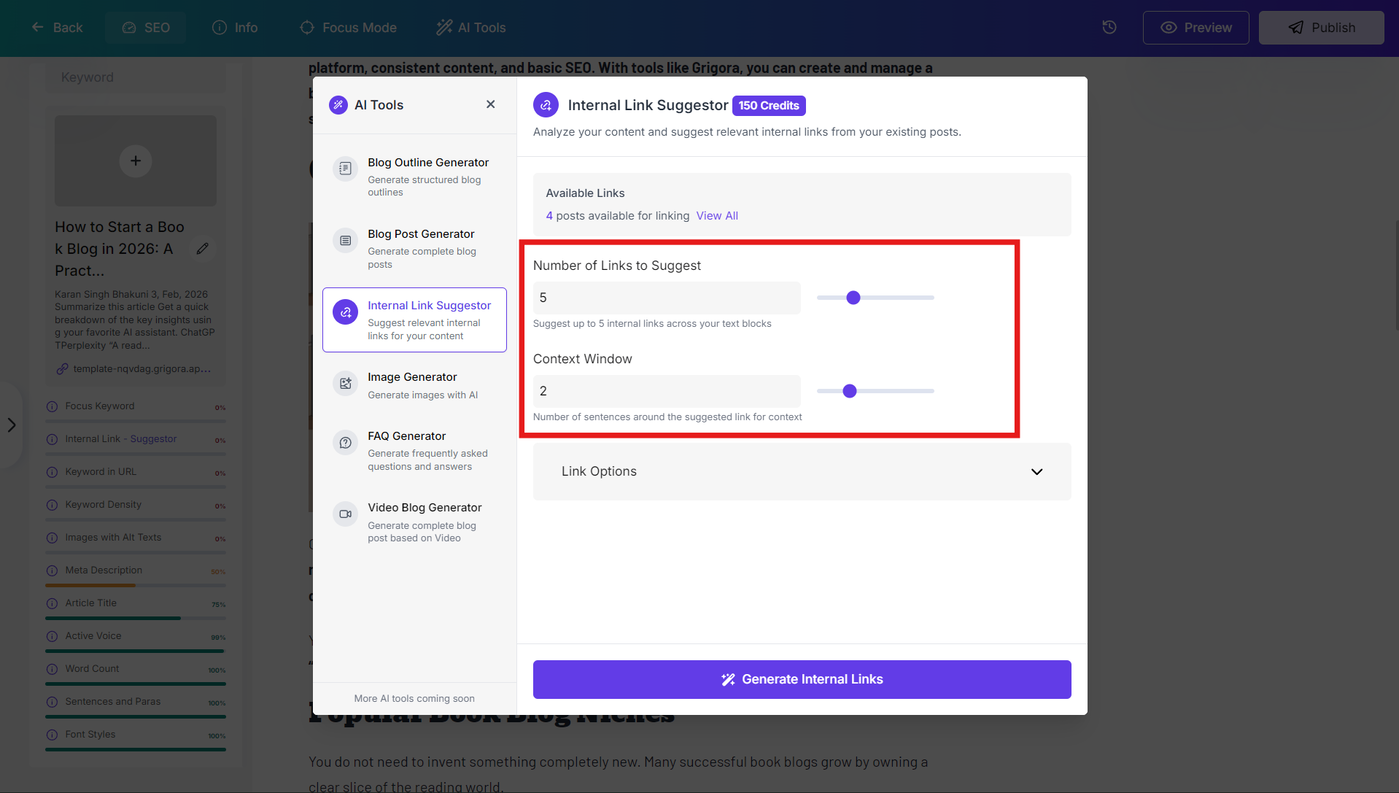Open the View All links link
Viewport: 1399px width, 793px height.
[x=717, y=216]
